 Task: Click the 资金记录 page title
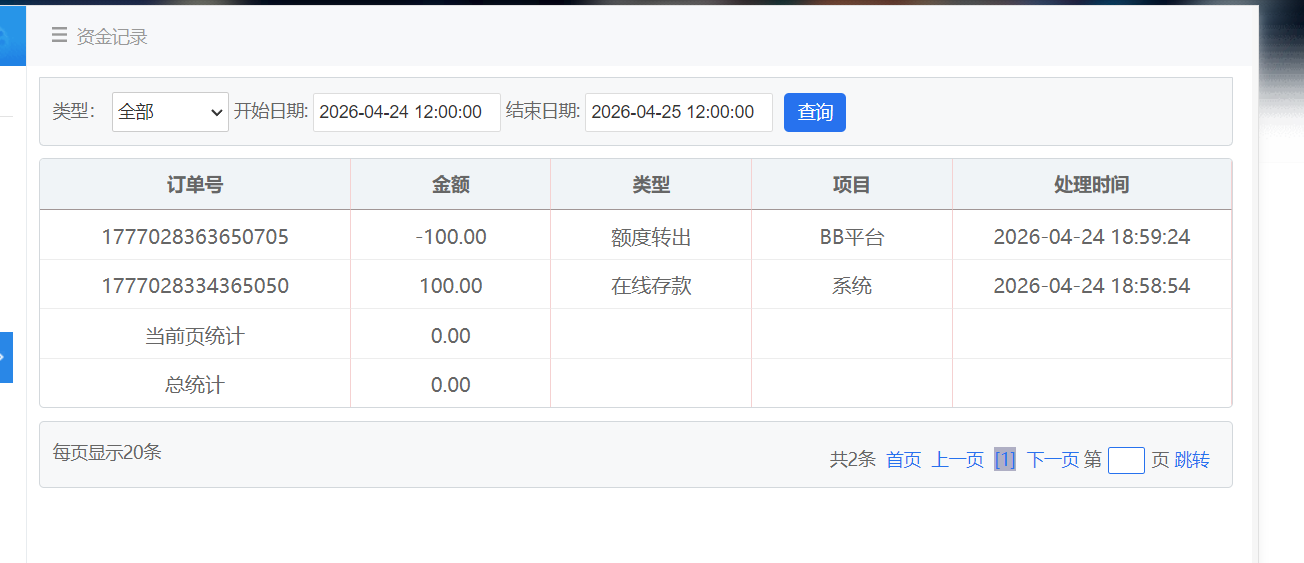(112, 37)
